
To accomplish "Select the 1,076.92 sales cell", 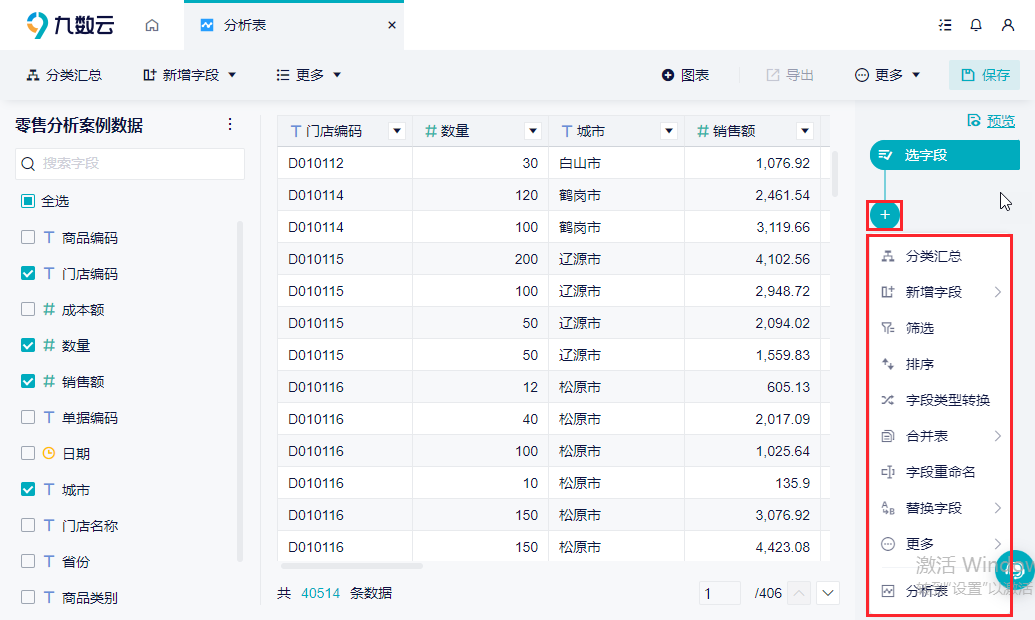I will pos(752,163).
